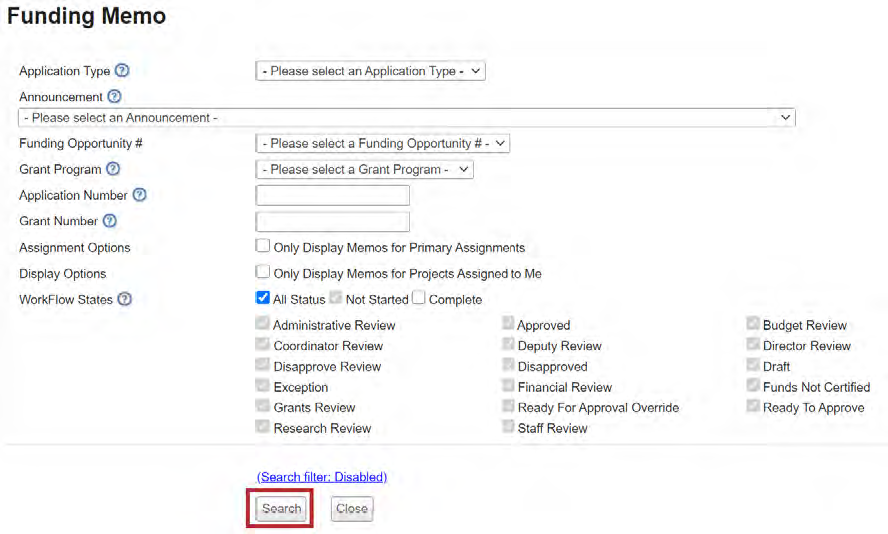Focus the Grant Number text box
Screen dimensions: 888x534
pos(332,222)
